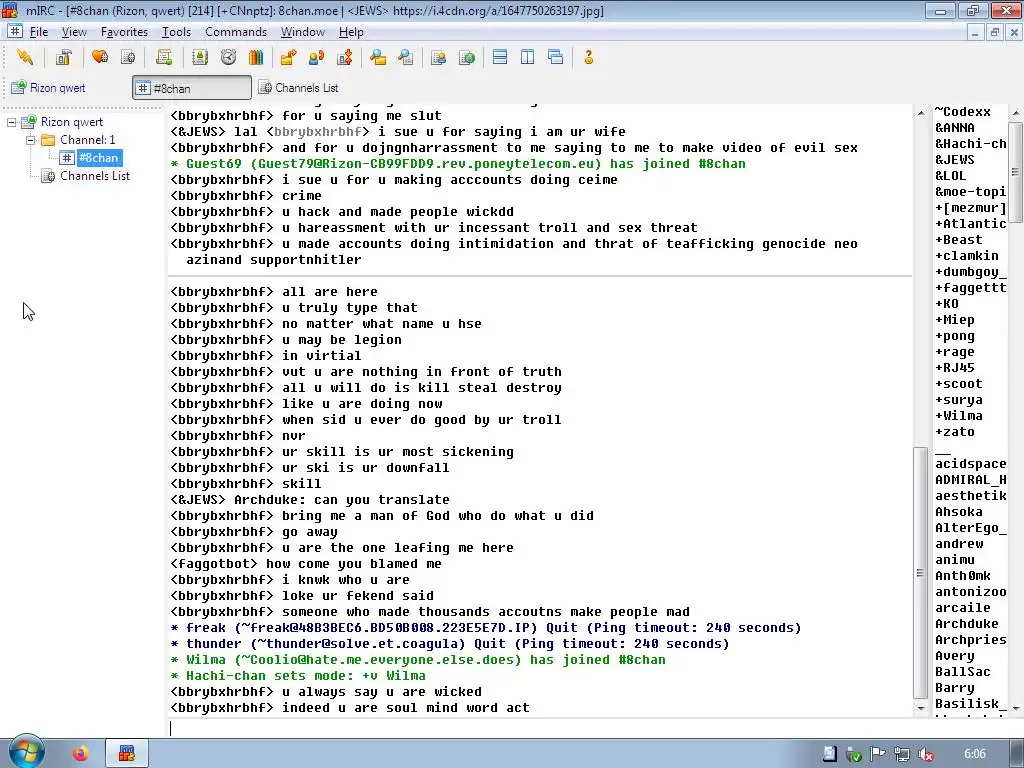Open the Notify List toolbar icon
The height and width of the screenshot is (768, 1024).
click(438, 57)
